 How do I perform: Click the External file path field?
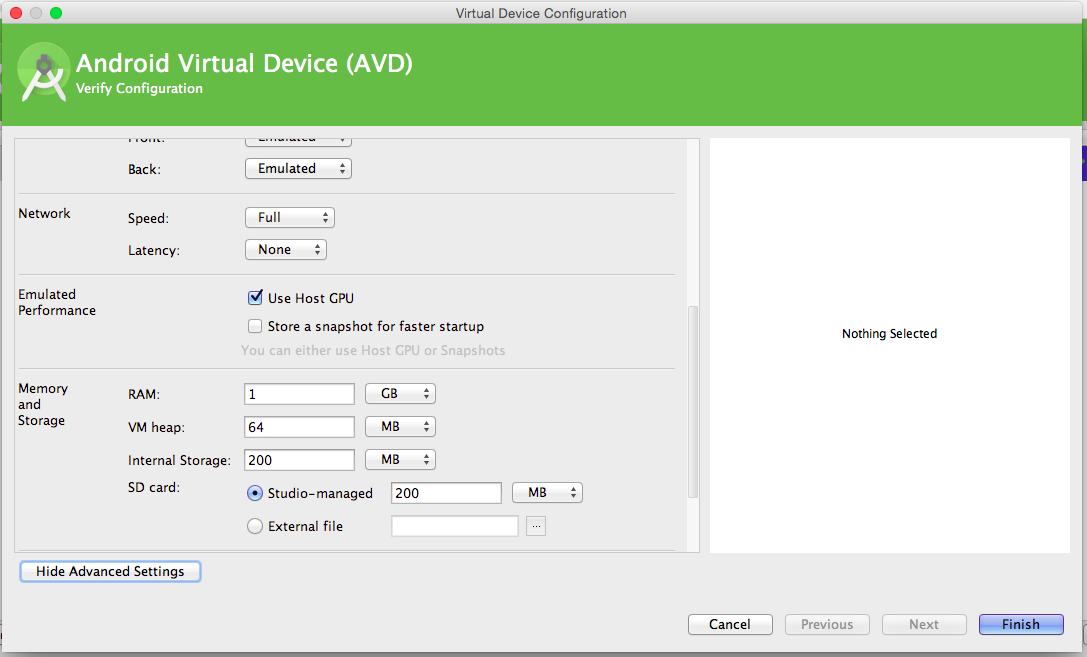click(455, 526)
